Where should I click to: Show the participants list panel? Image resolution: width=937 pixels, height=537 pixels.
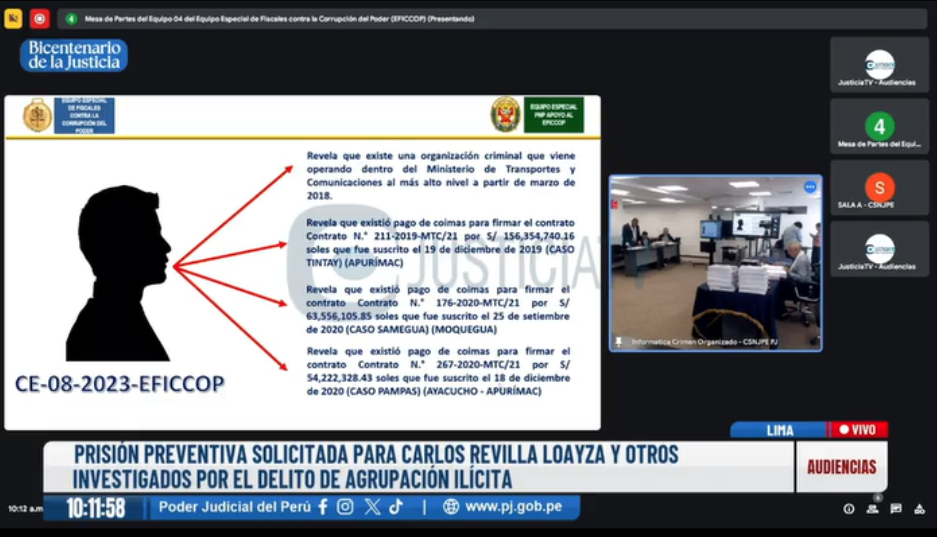tap(873, 509)
